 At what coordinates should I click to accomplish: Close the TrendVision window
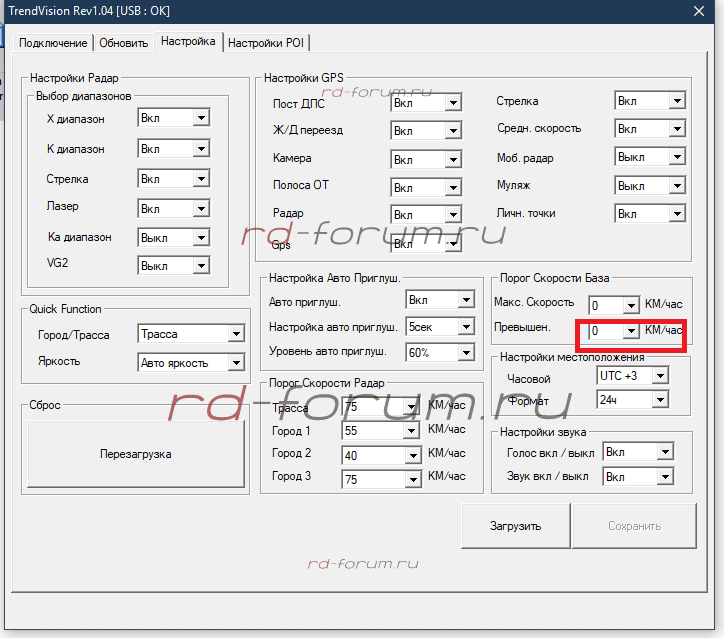(699, 12)
